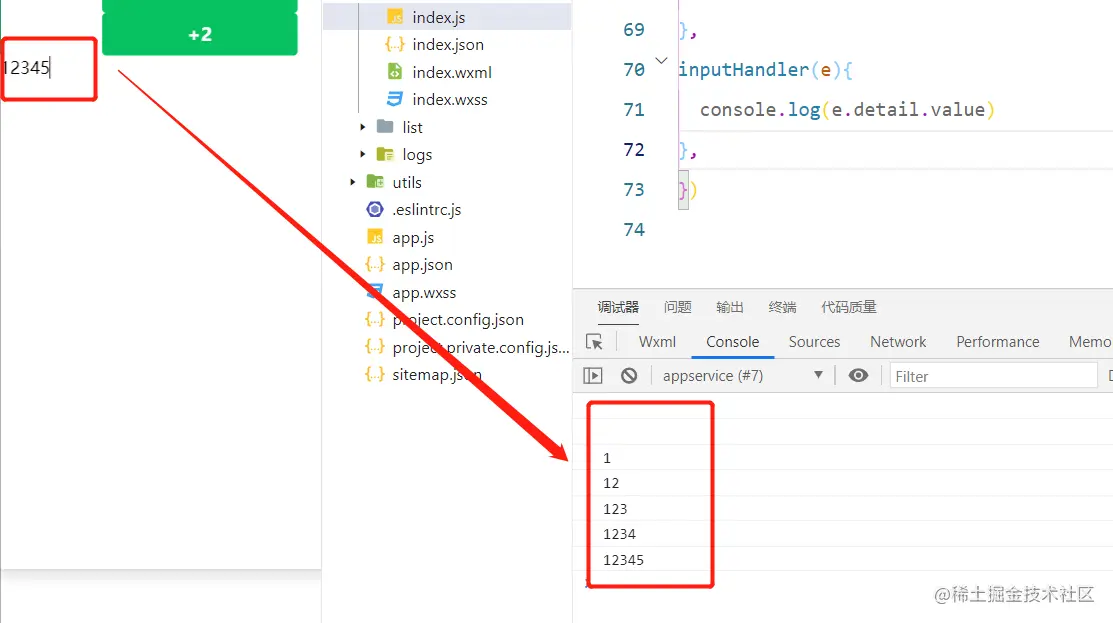Image resolution: width=1113 pixels, height=623 pixels.
Task: Click the project.config.json braces icon
Action: (x=375, y=319)
